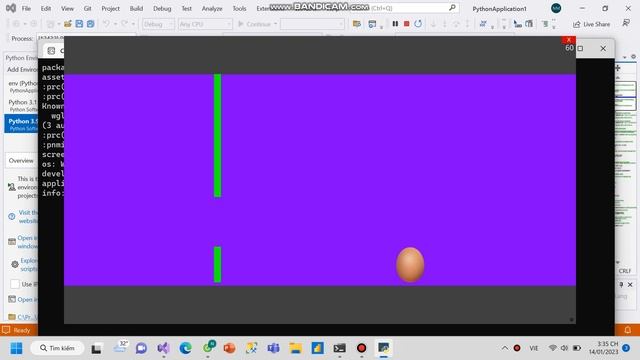Click the Ready status bar text
640x360 pixels.
click(x=22, y=330)
